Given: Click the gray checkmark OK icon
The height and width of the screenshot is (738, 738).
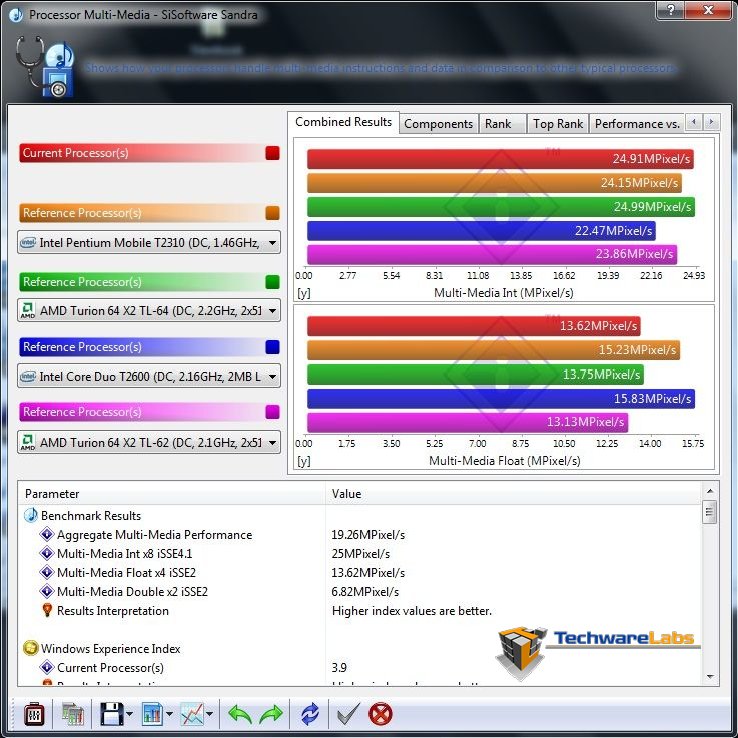Looking at the screenshot, I should [x=348, y=714].
